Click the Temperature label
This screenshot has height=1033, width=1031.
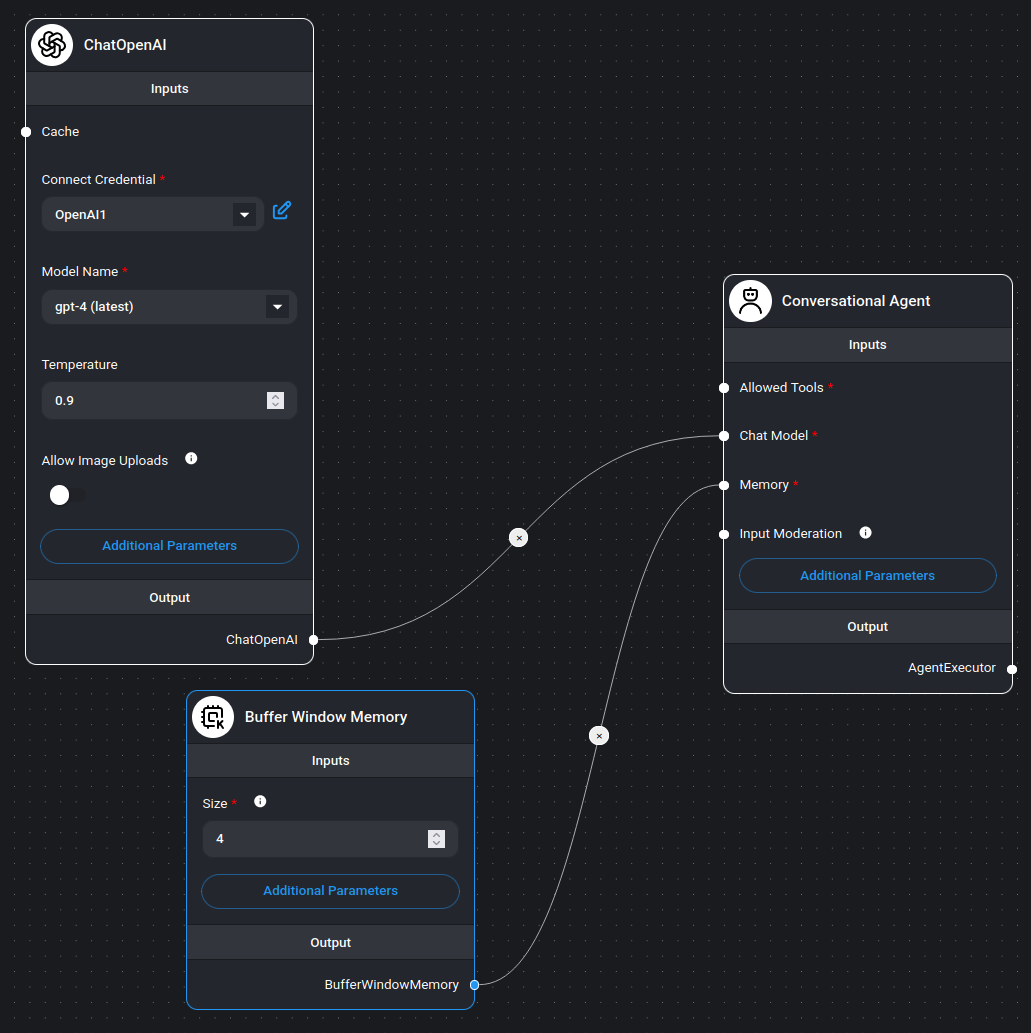point(80,364)
